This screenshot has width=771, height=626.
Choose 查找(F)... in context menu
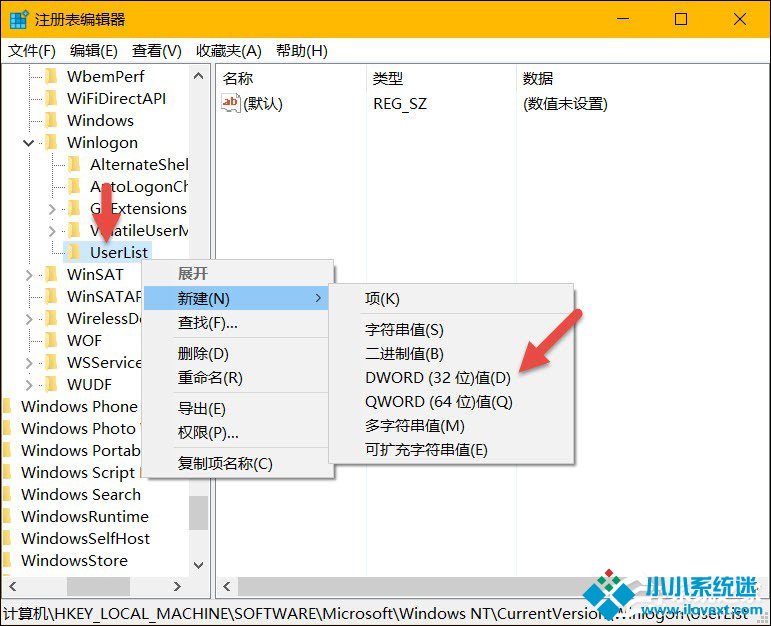coord(237,323)
